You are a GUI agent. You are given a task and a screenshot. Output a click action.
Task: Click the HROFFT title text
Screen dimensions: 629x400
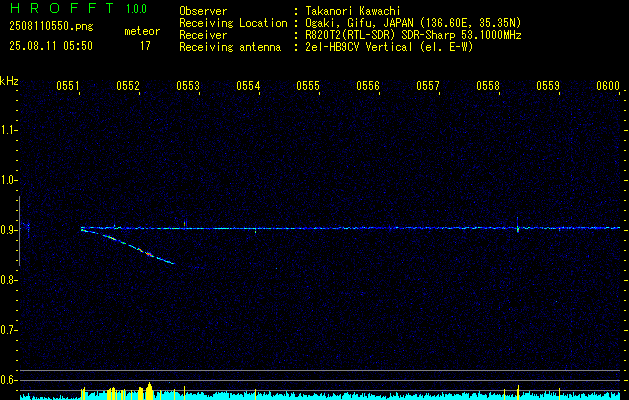[x=62, y=8]
